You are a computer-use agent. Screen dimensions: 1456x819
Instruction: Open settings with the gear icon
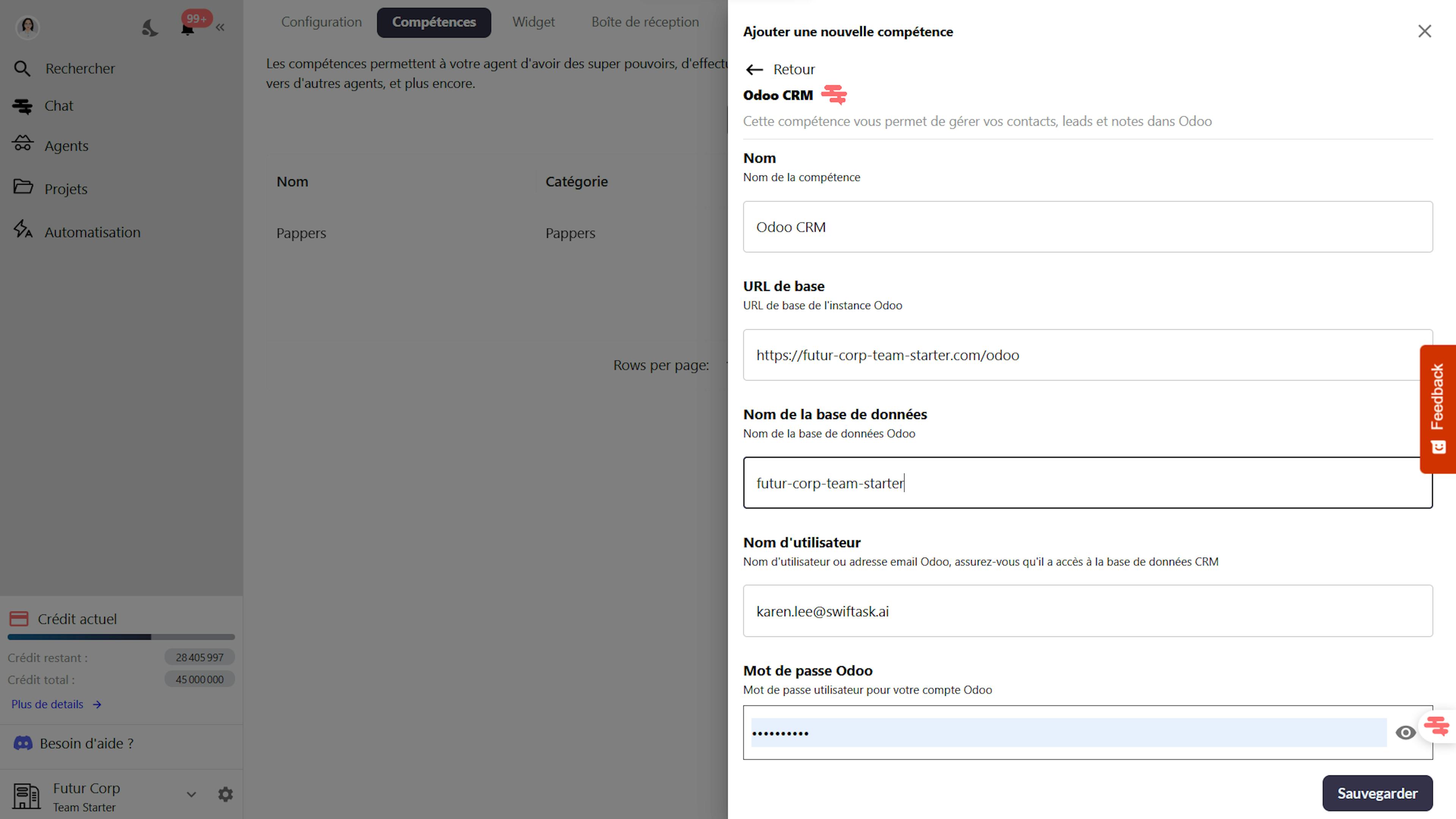tap(225, 794)
